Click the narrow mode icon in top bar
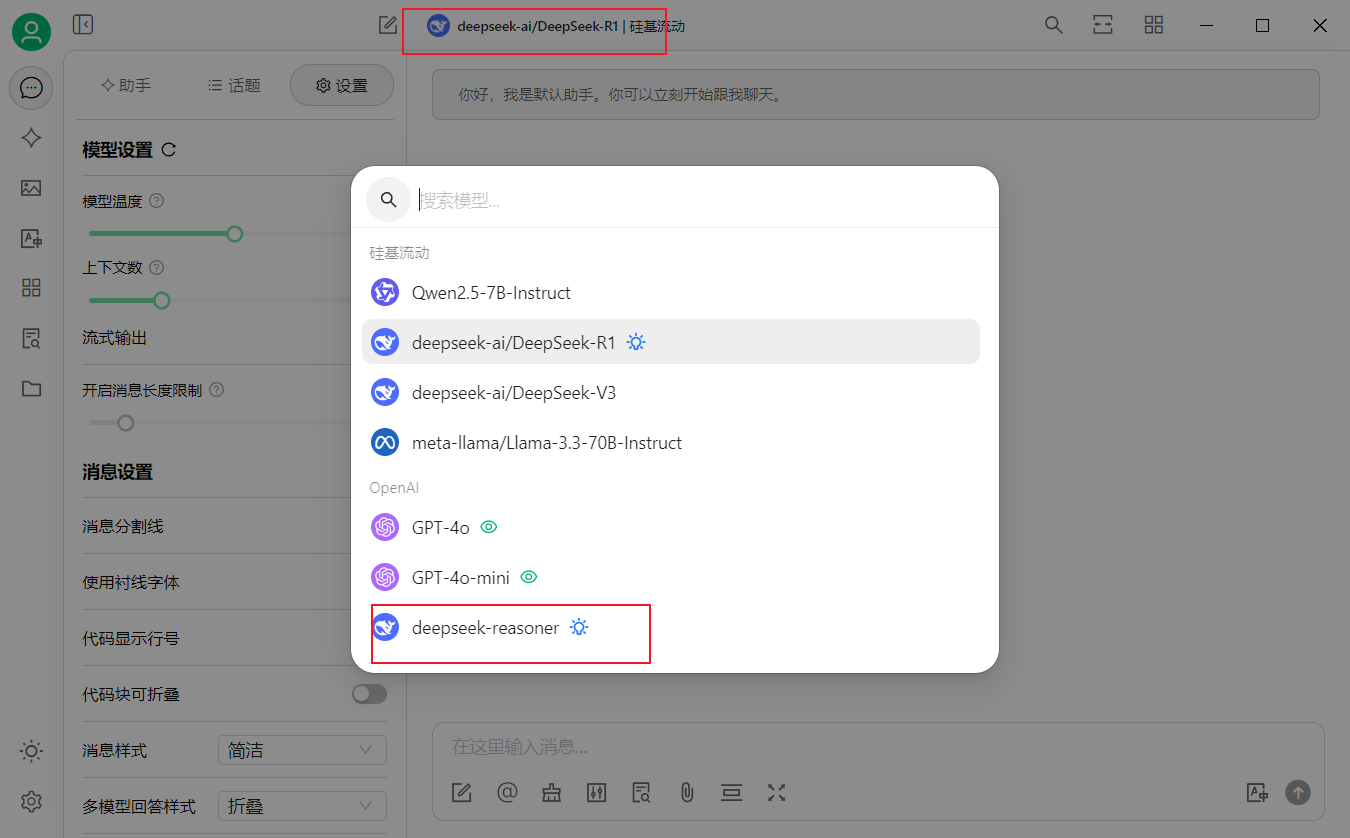The width and height of the screenshot is (1350, 838). 1103,25
